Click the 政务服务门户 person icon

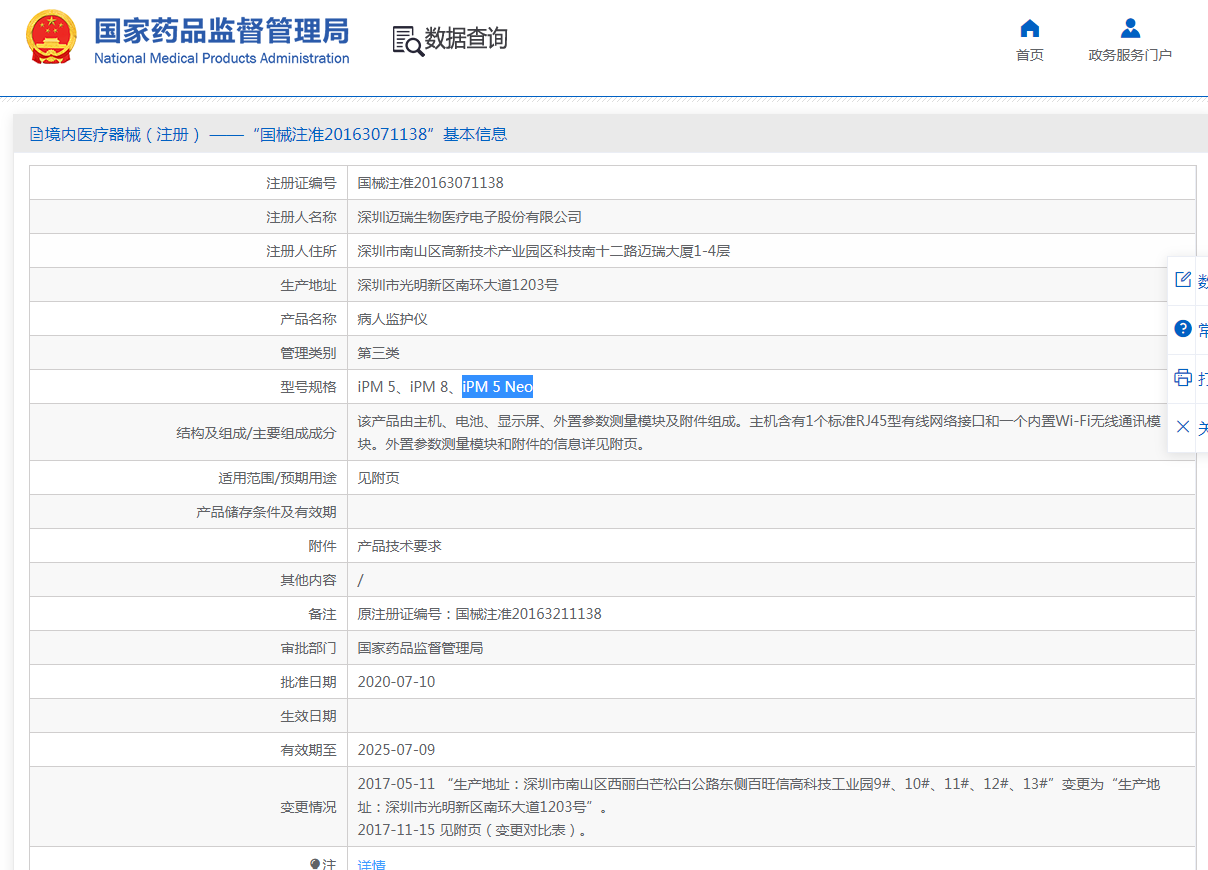[1130, 28]
